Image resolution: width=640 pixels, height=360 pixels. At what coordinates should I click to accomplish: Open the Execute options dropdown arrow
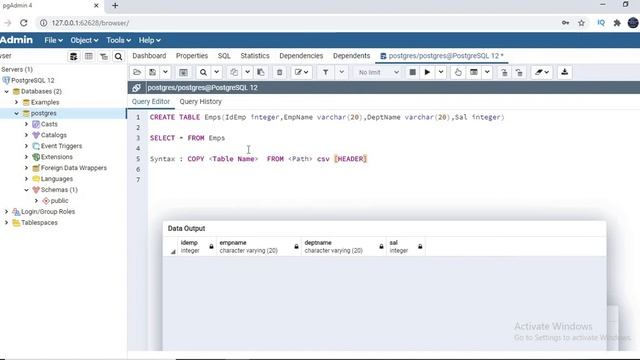click(x=441, y=72)
